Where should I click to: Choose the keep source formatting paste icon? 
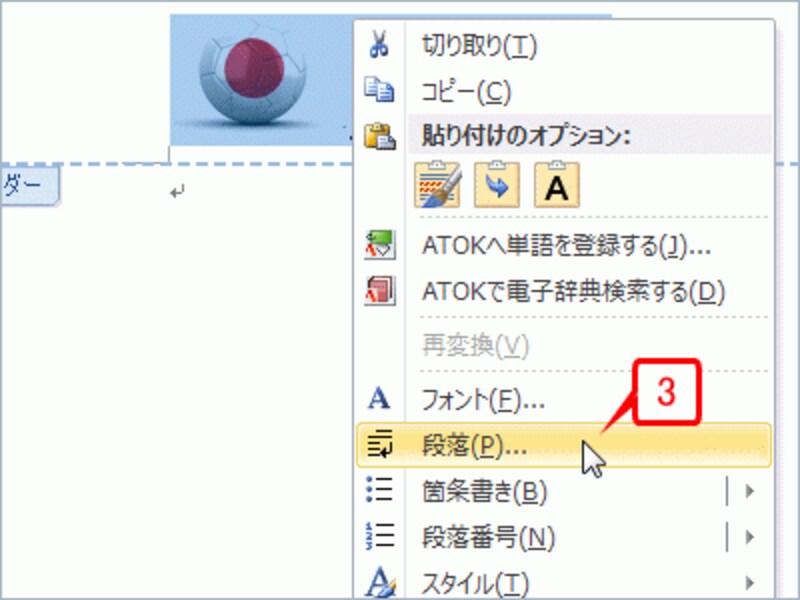click(x=437, y=185)
